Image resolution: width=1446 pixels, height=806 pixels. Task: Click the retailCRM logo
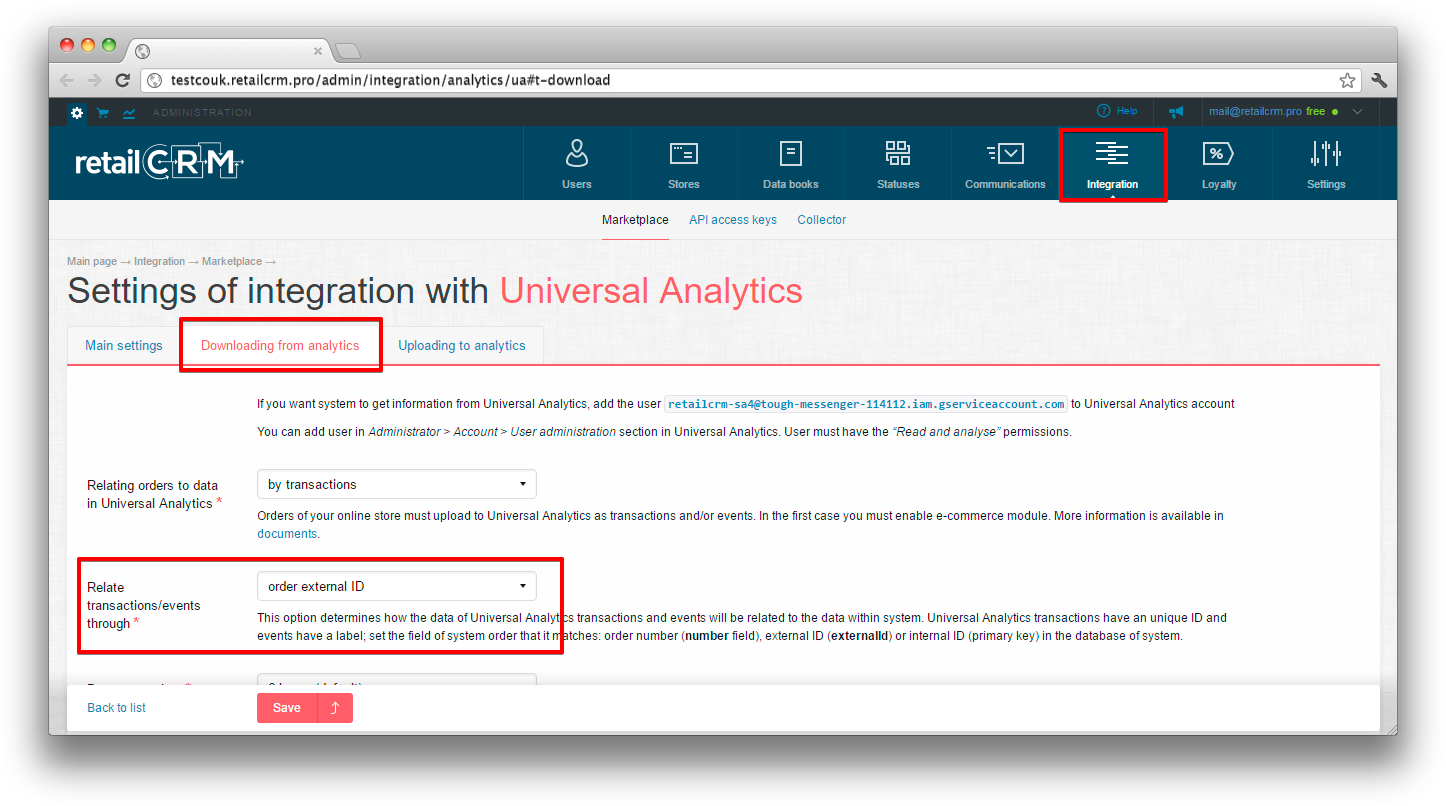pyautogui.click(x=160, y=162)
